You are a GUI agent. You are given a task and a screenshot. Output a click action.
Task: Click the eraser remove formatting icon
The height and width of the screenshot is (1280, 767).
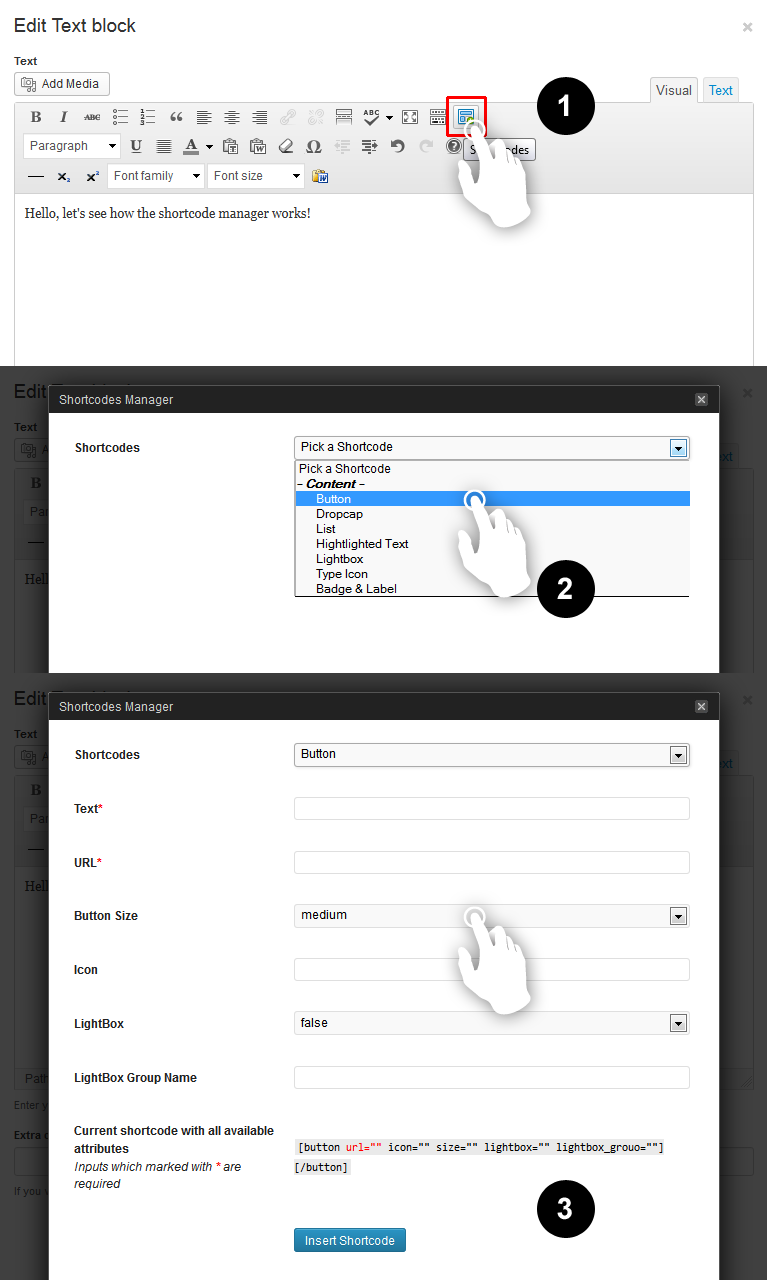[286, 146]
